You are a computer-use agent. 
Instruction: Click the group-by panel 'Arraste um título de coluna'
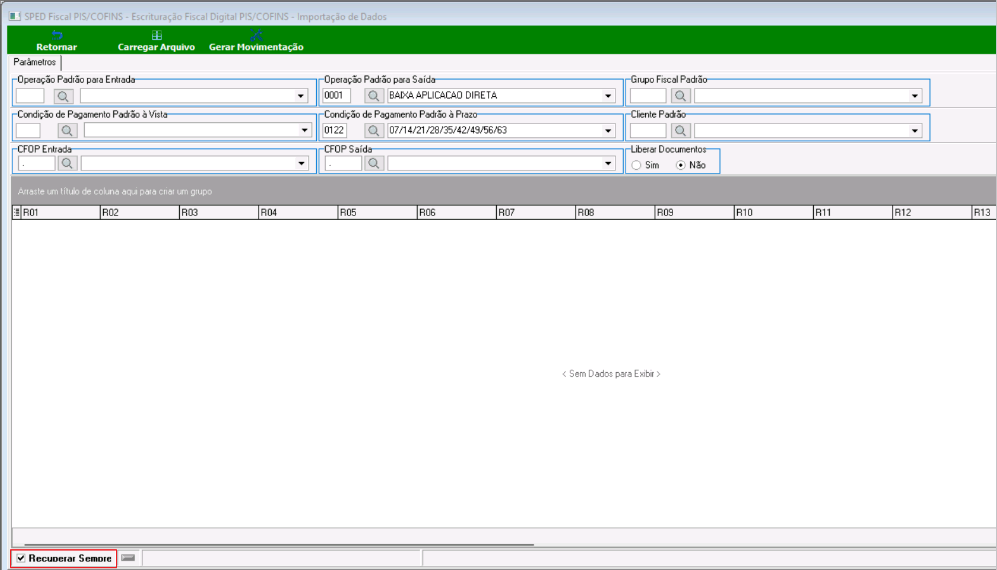pos(504,191)
